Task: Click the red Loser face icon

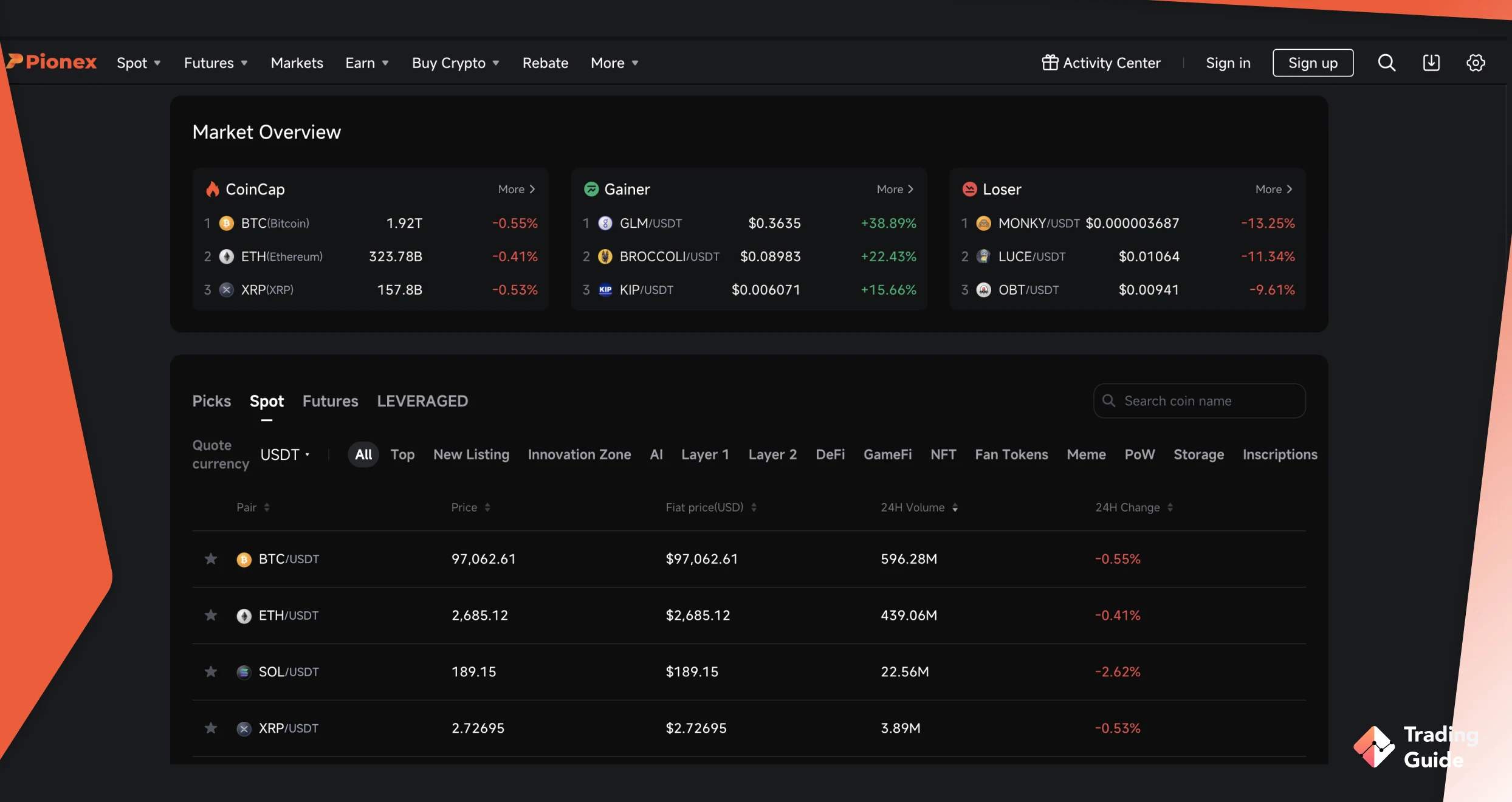Action: (969, 189)
